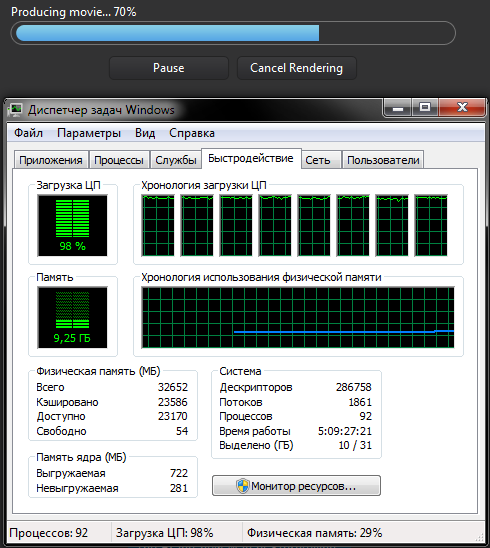Click the last CPU core history graph
Viewport: 490px width, 548px height.
[x=431, y=225]
